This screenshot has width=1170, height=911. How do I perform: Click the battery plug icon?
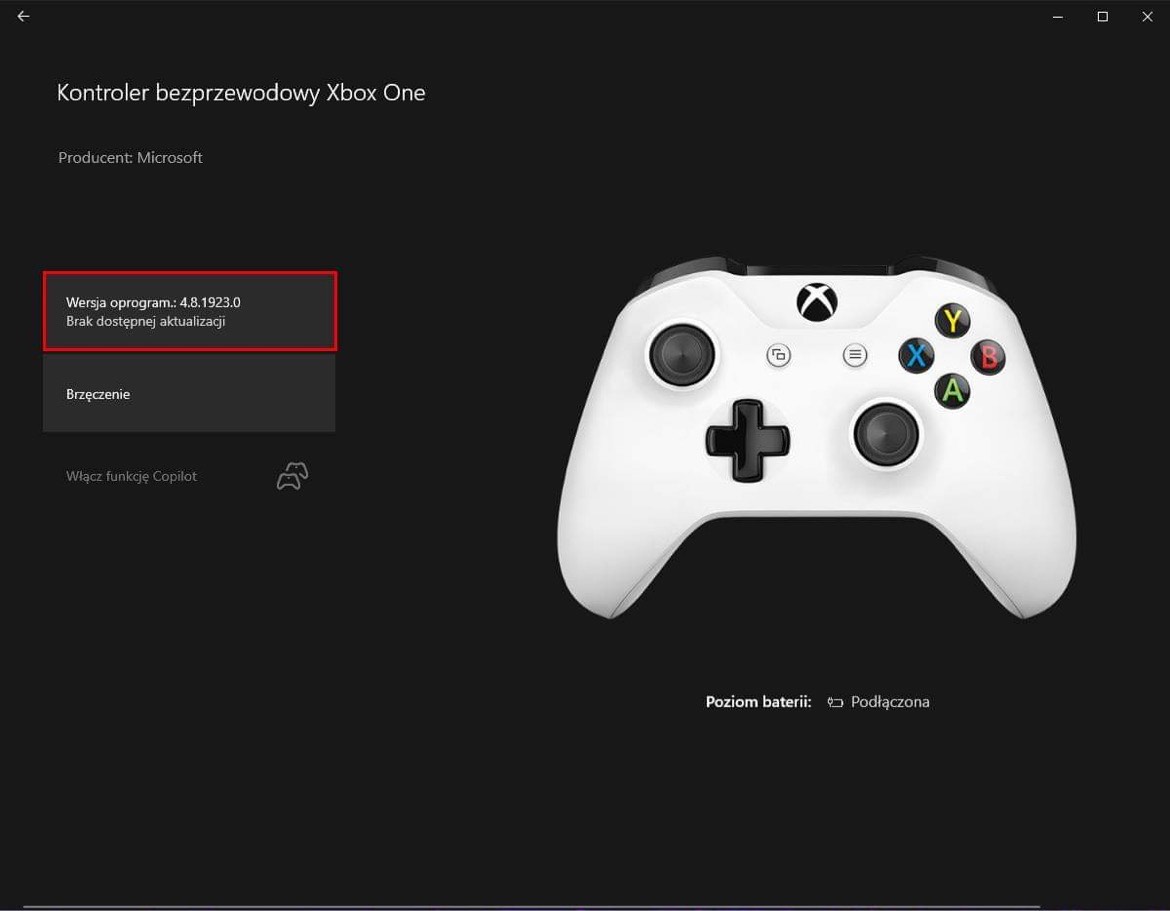tap(835, 702)
